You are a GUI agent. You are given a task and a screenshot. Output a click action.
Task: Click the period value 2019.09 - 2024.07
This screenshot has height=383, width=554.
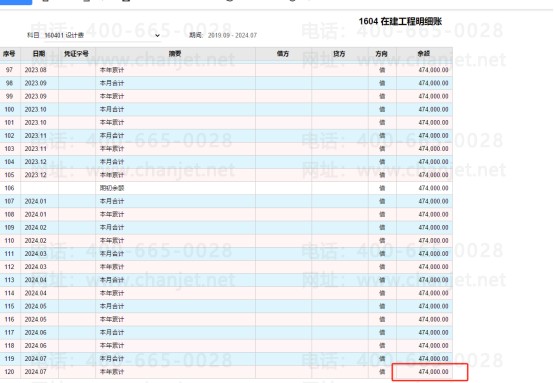tap(232, 35)
